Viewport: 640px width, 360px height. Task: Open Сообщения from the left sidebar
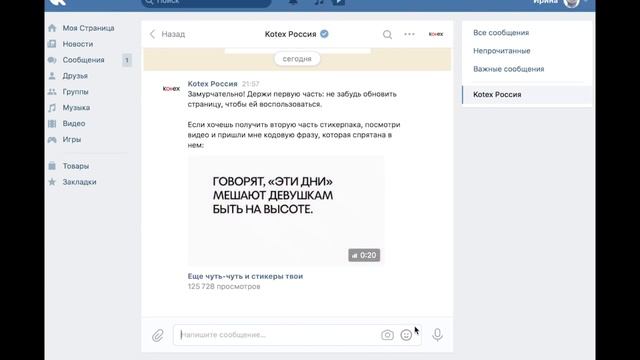tap(83, 60)
